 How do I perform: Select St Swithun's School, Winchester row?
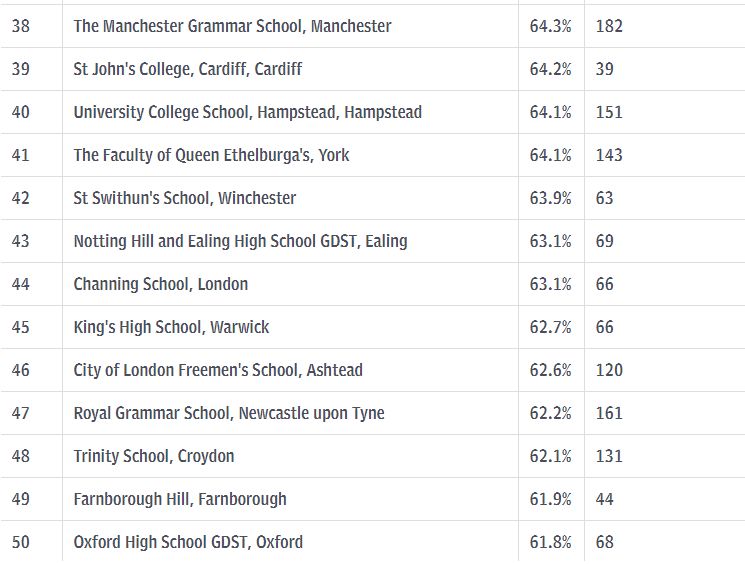click(x=372, y=198)
